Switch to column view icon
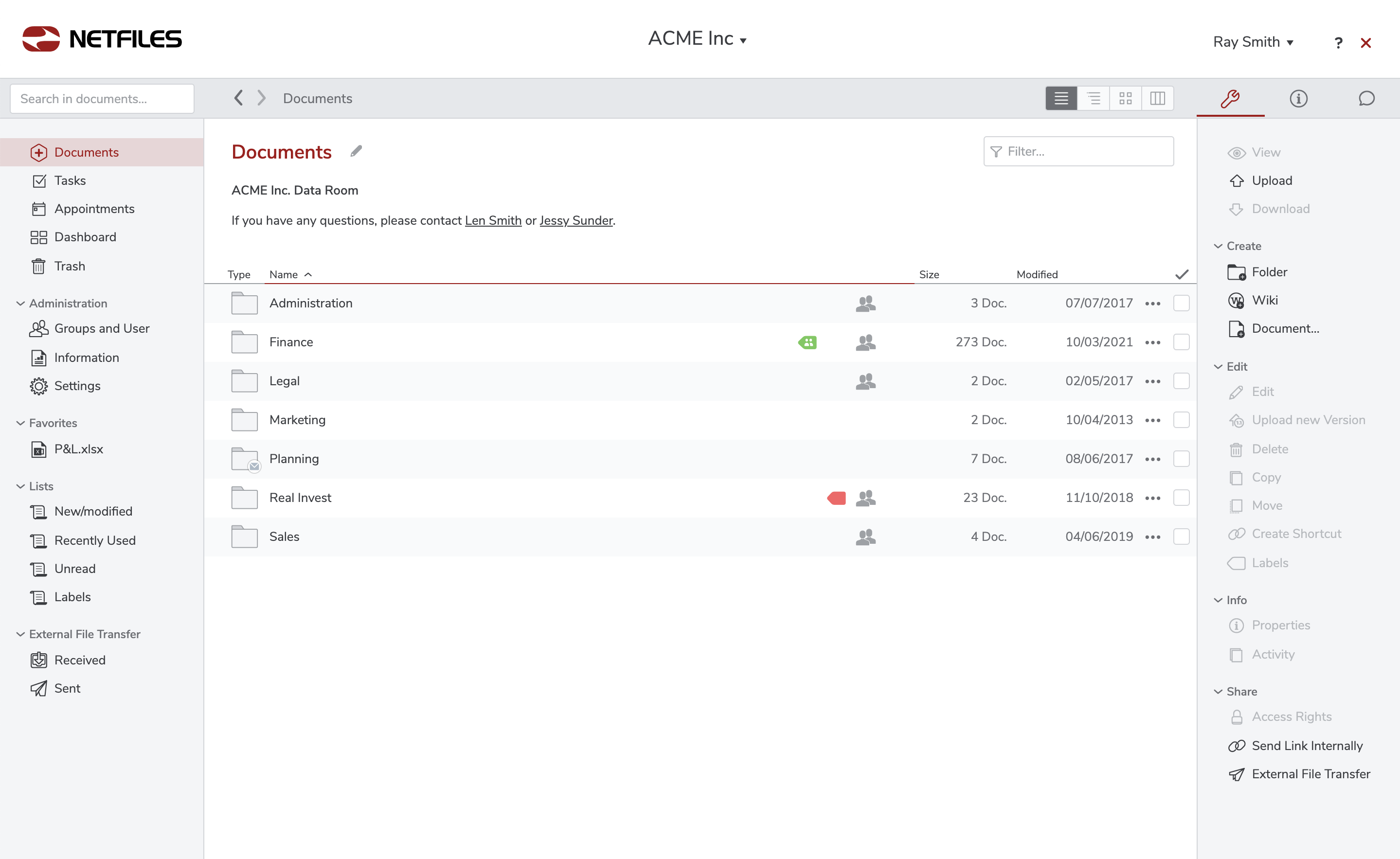This screenshot has height=859, width=1400. (x=1157, y=98)
